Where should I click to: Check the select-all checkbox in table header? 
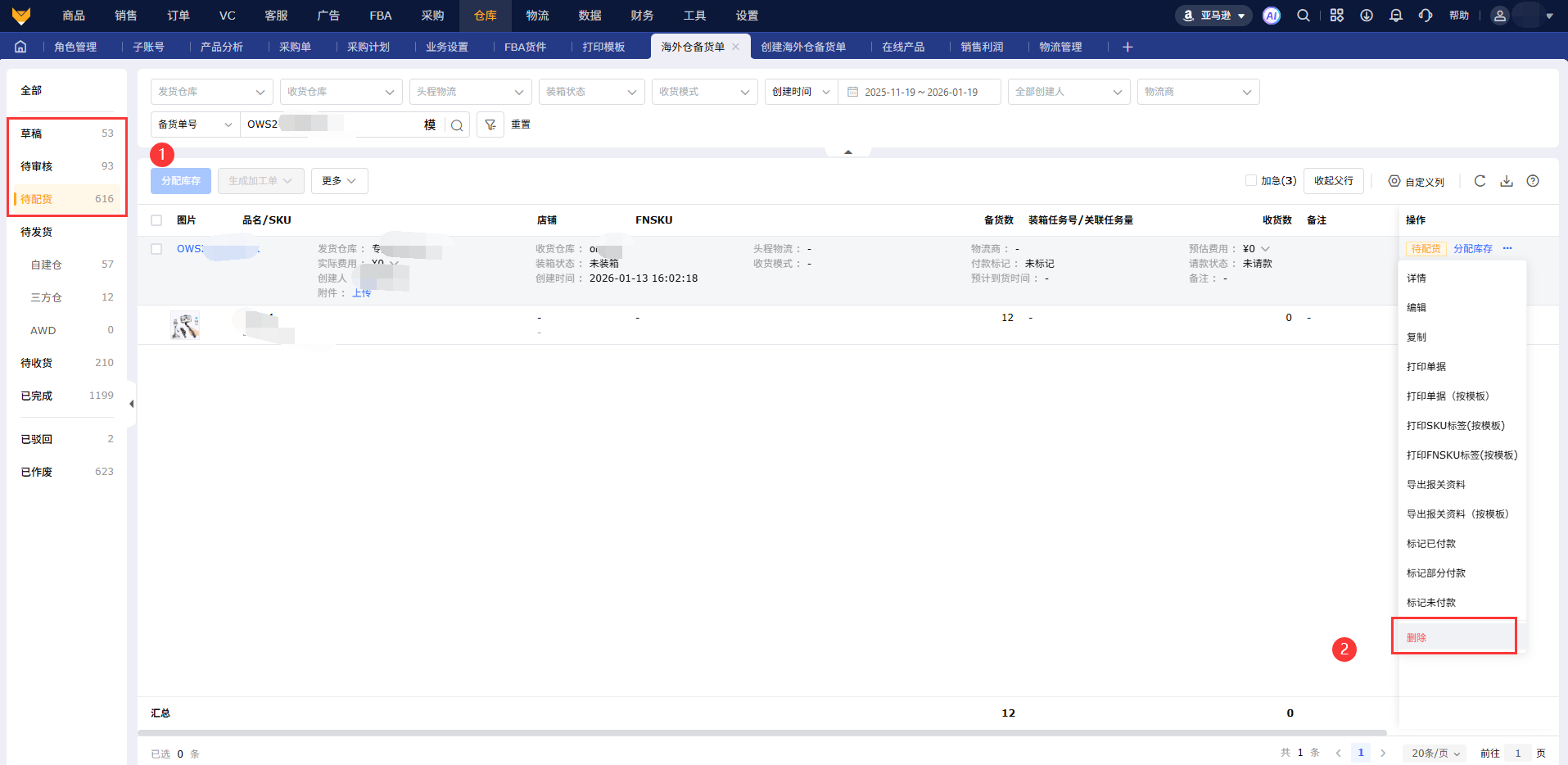[x=156, y=220]
